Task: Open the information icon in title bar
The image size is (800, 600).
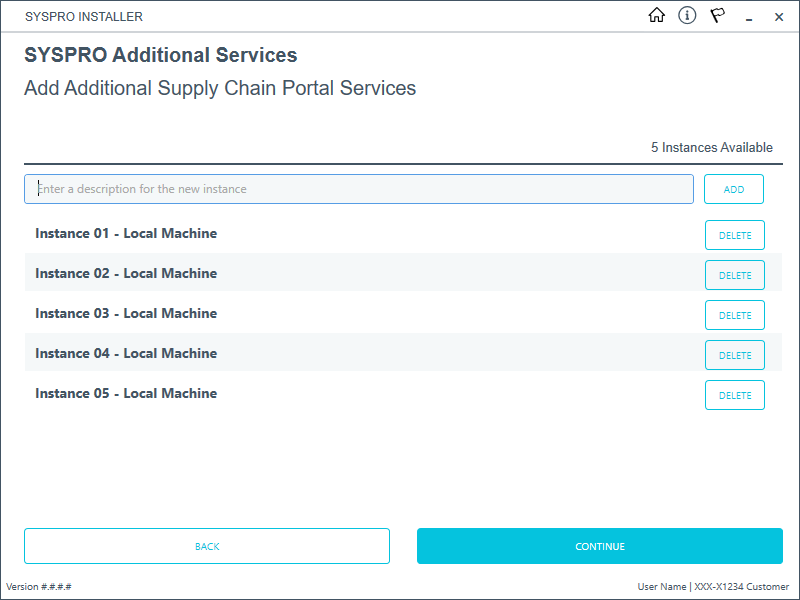Action: click(687, 16)
